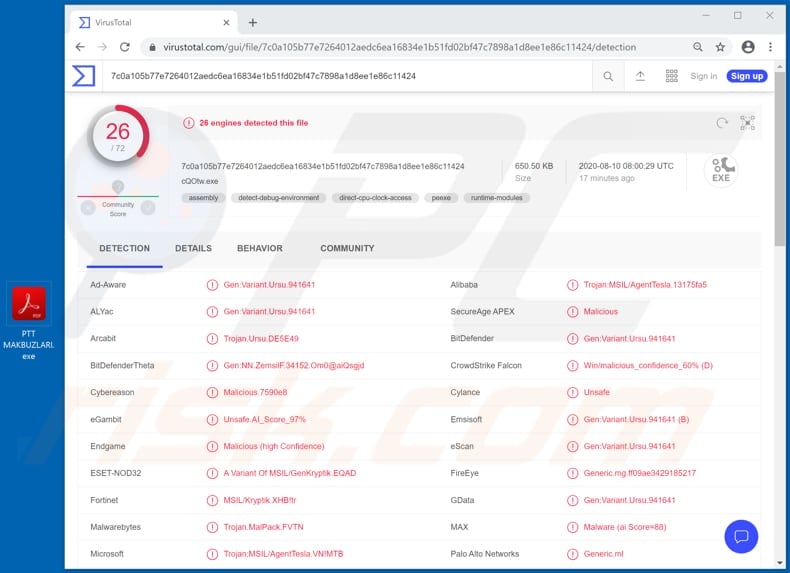This screenshot has width=790, height=573.
Task: Reload the VirusTotal page
Action: [124, 47]
